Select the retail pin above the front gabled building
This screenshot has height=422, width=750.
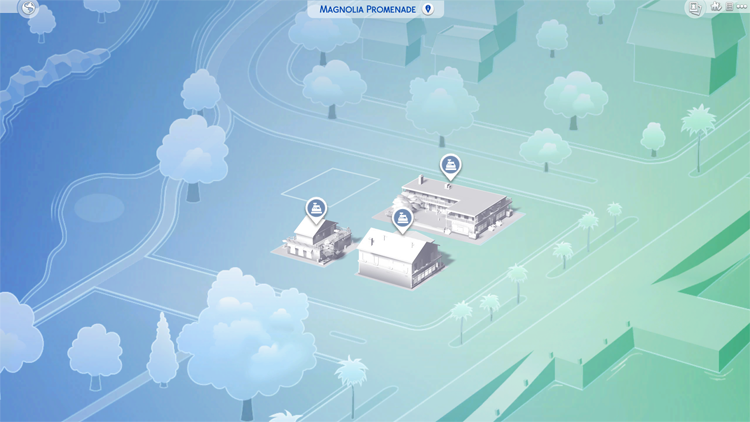tap(402, 220)
